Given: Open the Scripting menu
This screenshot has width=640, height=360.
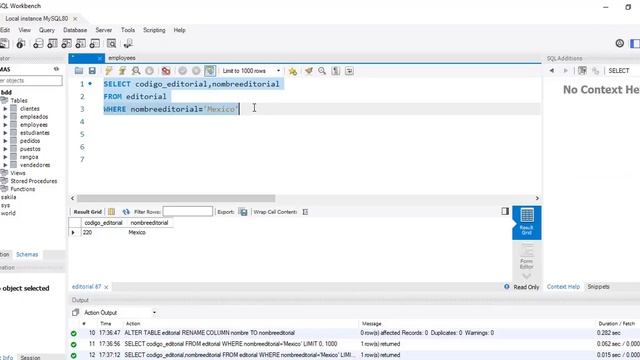Looking at the screenshot, I should pos(154,30).
